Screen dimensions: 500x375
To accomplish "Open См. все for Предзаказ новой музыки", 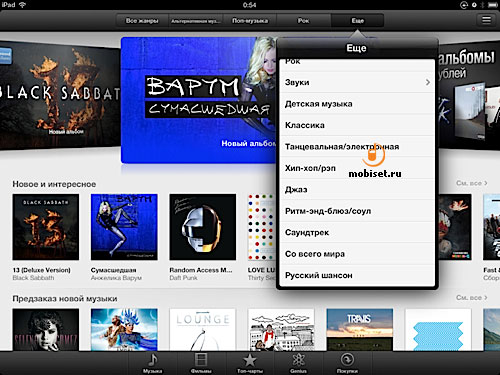I will (x=472, y=297).
